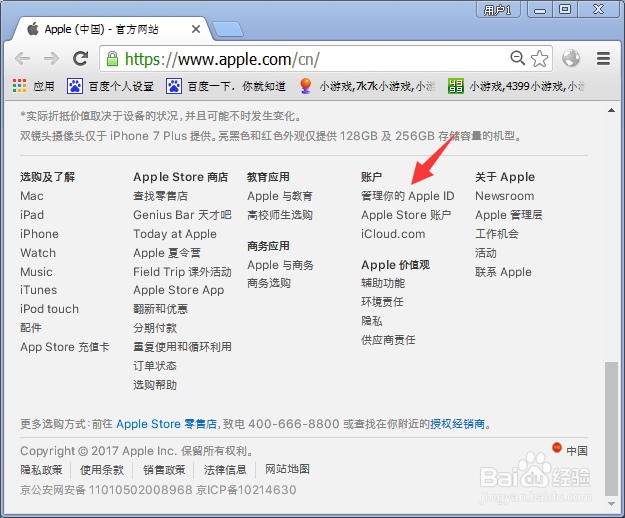Reload the page with refresh icon
This screenshot has height=518, width=625.
point(81,59)
